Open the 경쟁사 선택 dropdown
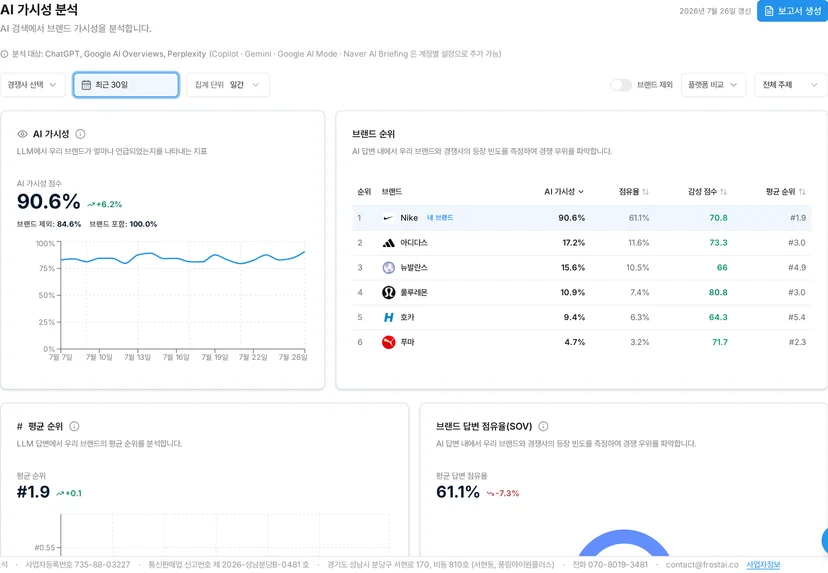Screen dimensions: 828x573 pos(33,84)
